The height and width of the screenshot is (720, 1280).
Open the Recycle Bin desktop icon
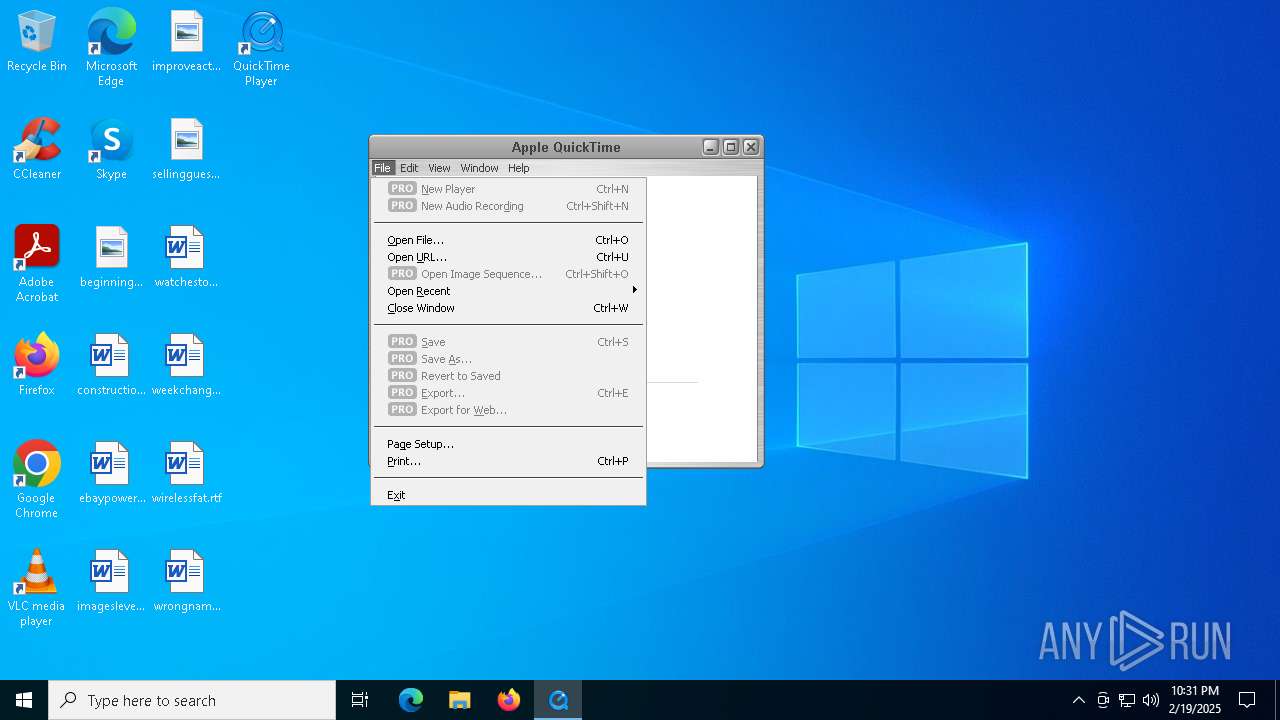pos(37,42)
